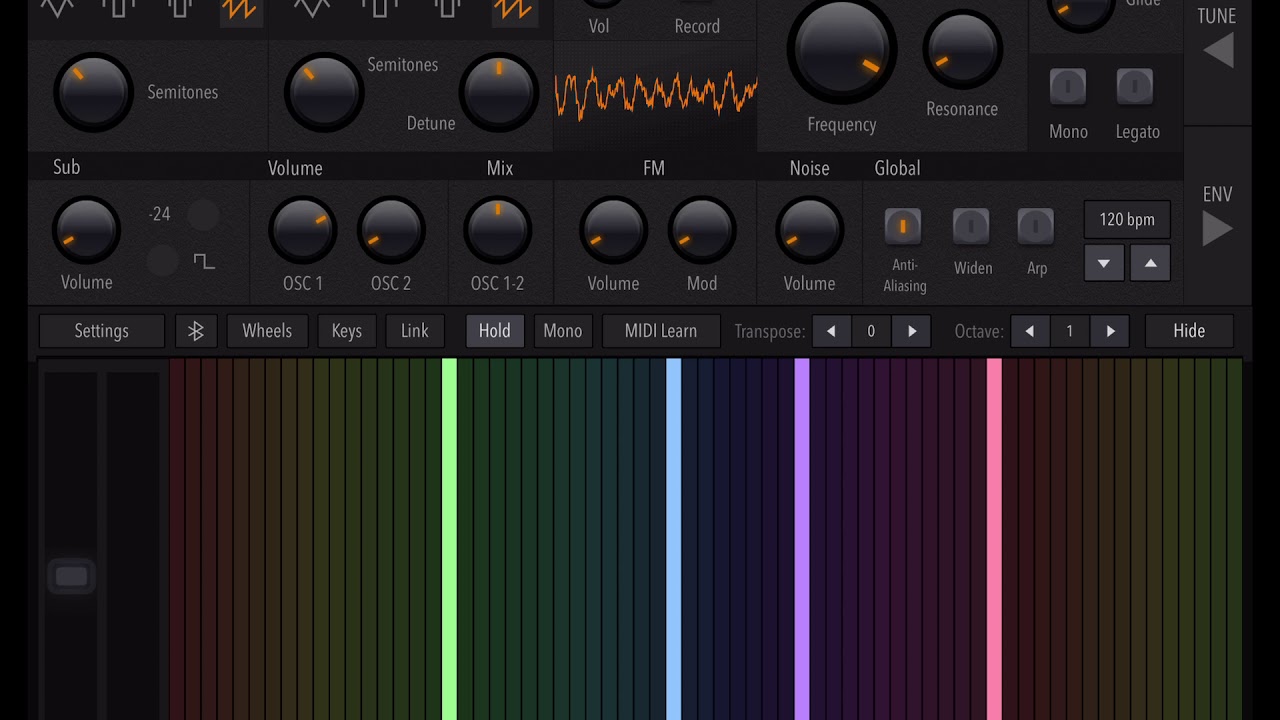
Task: Click the Semitones knob beside the Detune knob
Action: [x=324, y=92]
